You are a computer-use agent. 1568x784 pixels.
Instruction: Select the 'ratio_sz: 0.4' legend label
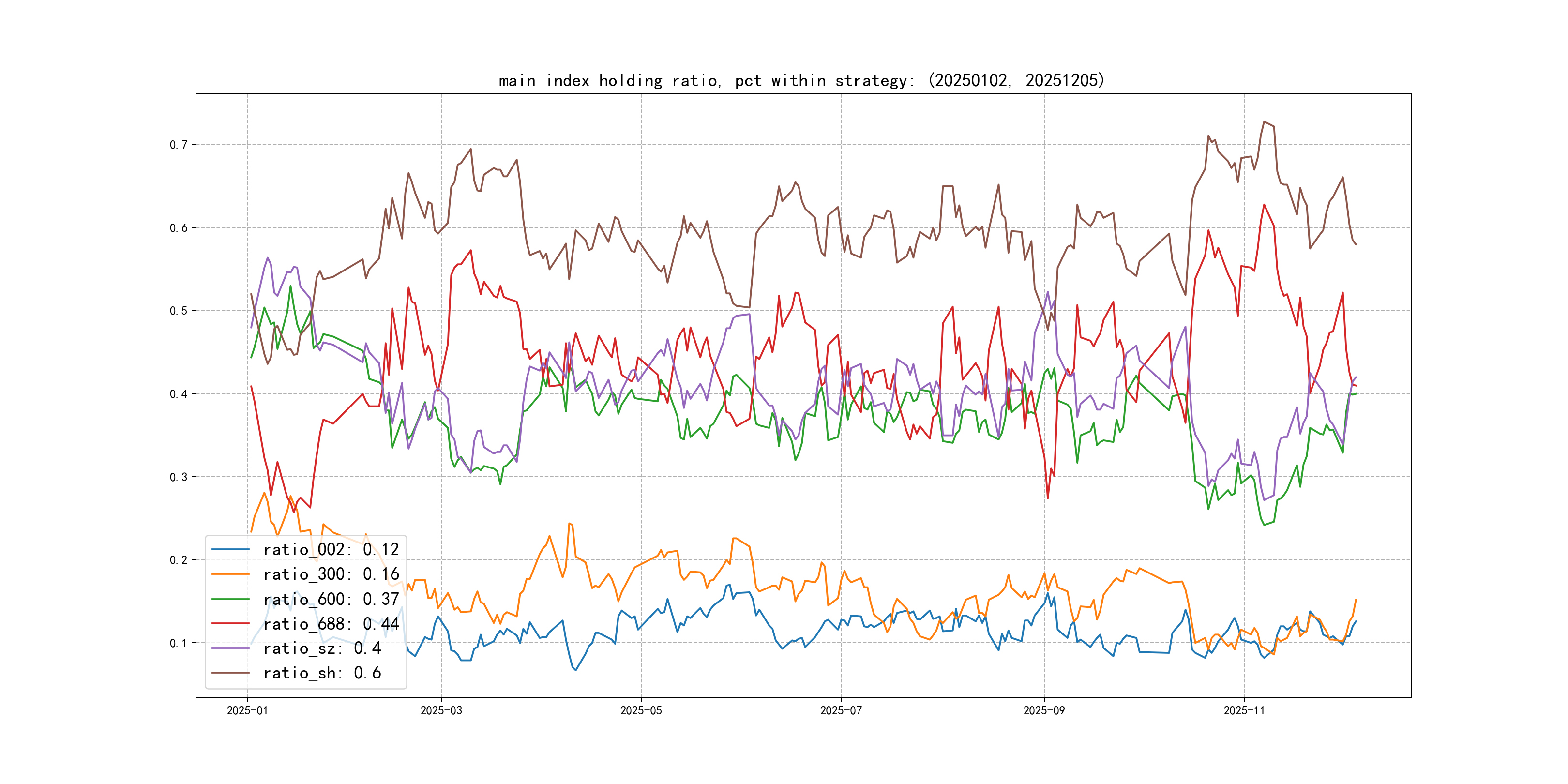tap(322, 648)
